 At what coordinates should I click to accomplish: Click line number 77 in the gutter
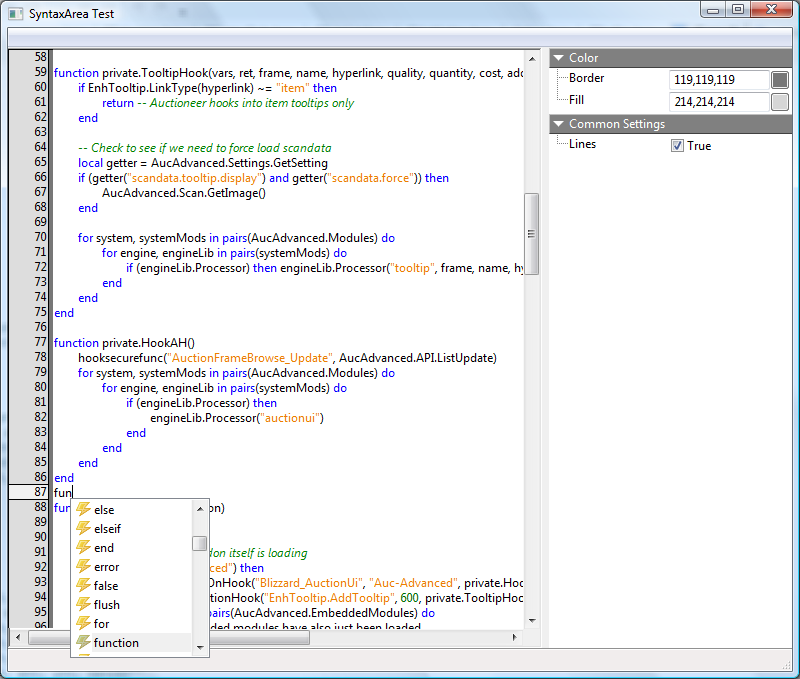point(41,342)
